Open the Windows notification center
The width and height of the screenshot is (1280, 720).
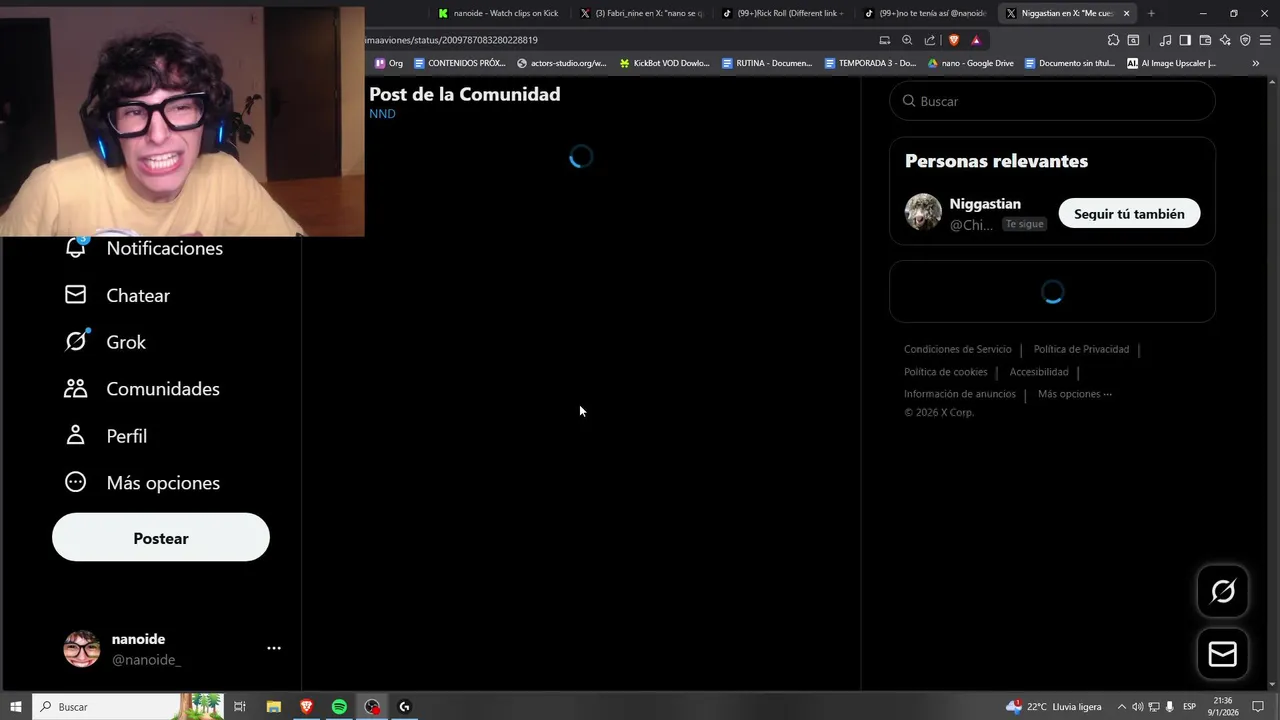pyautogui.click(x=1258, y=707)
